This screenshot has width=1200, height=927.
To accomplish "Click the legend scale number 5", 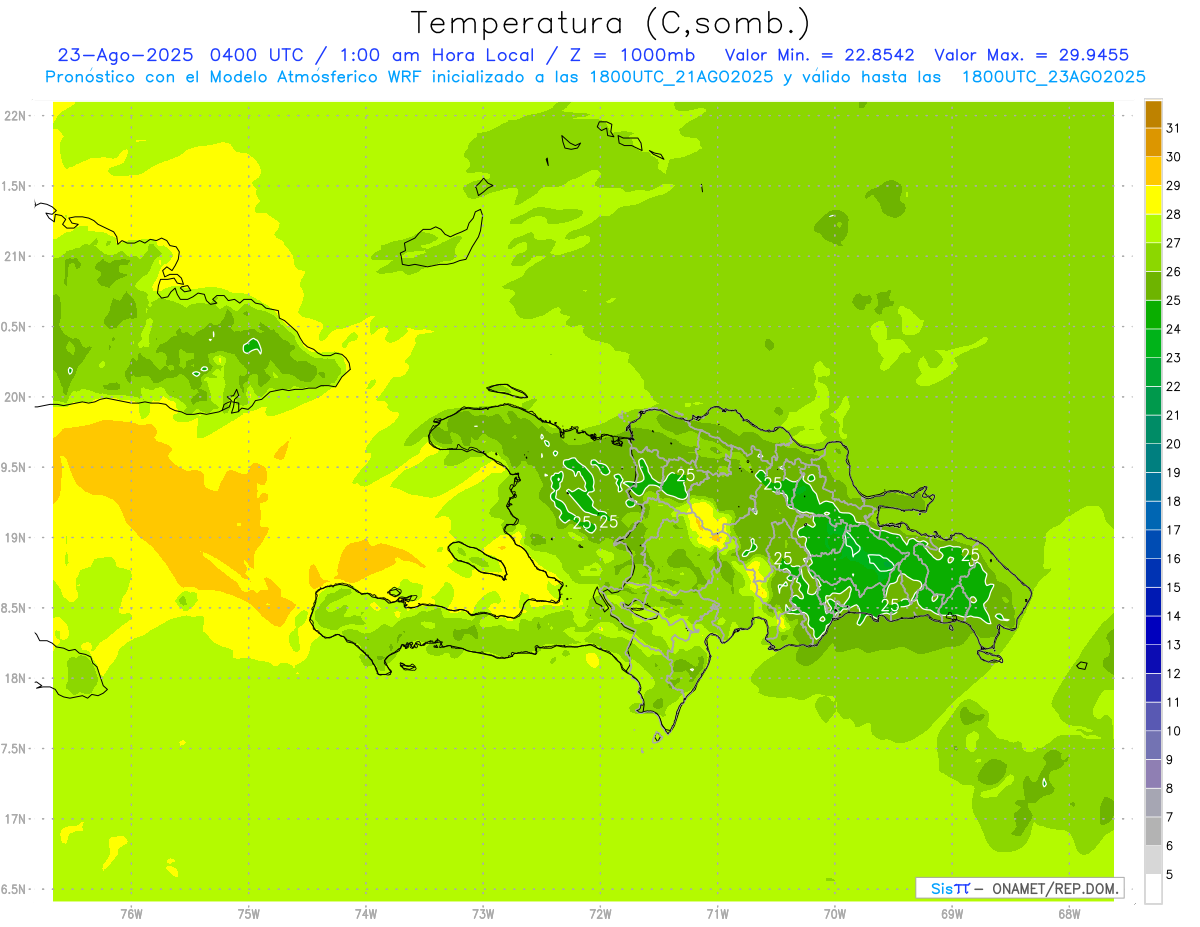I will click(x=1170, y=875).
